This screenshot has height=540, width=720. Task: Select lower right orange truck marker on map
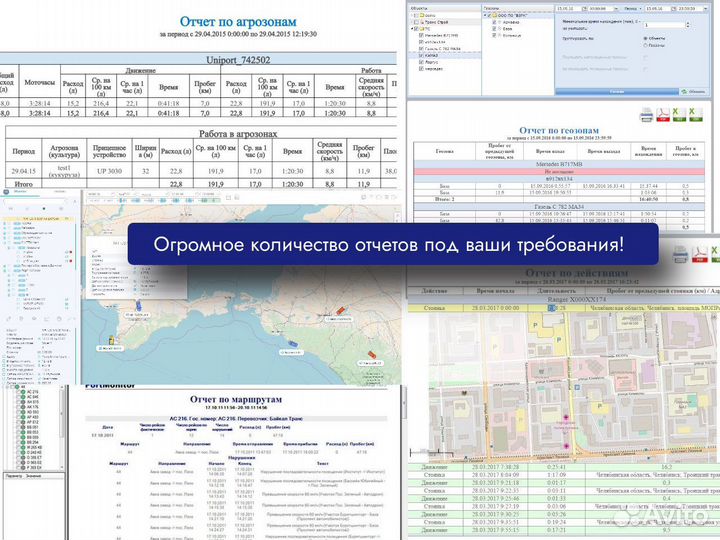pyautogui.click(x=371, y=354)
